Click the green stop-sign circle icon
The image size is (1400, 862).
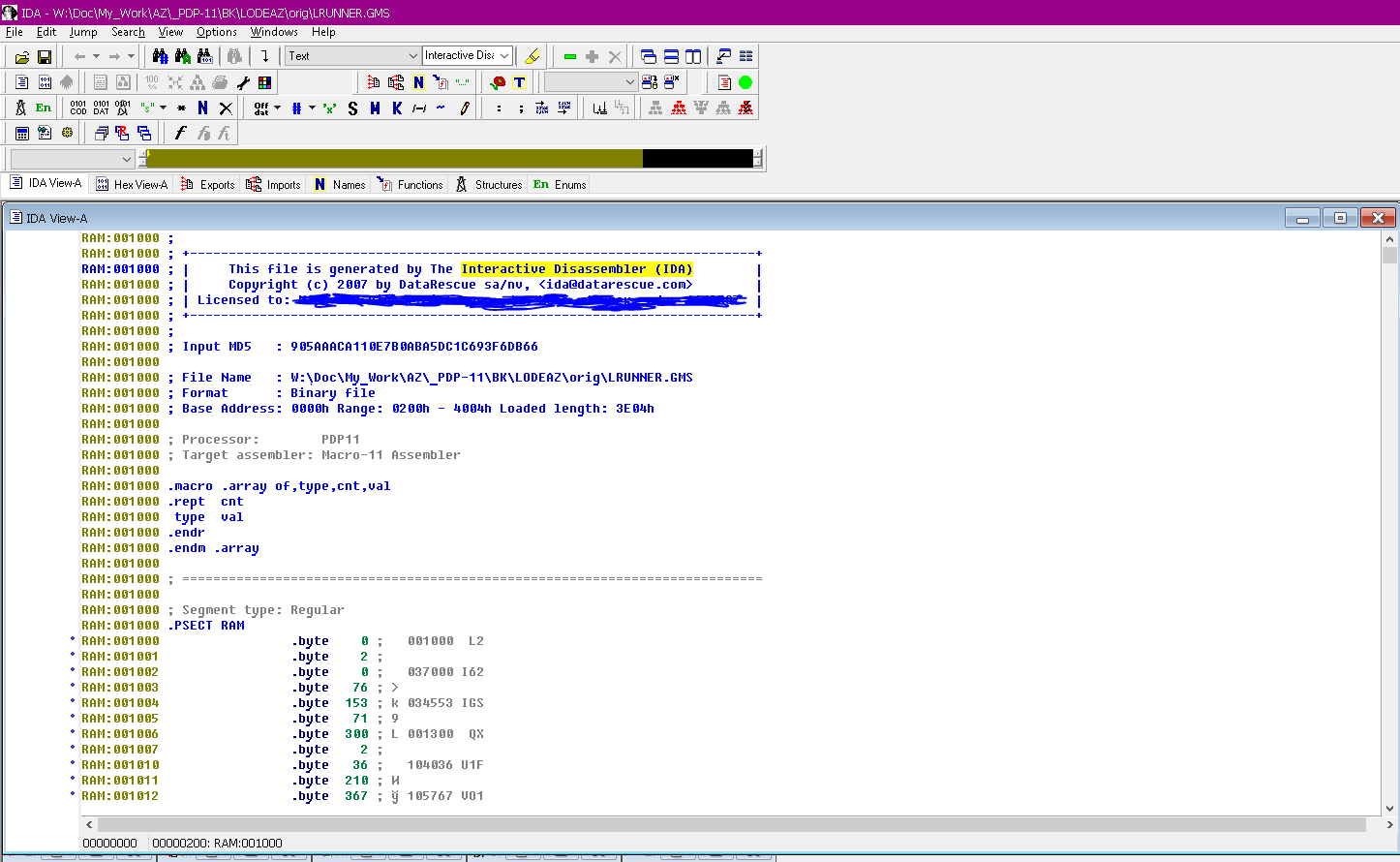coord(746,82)
